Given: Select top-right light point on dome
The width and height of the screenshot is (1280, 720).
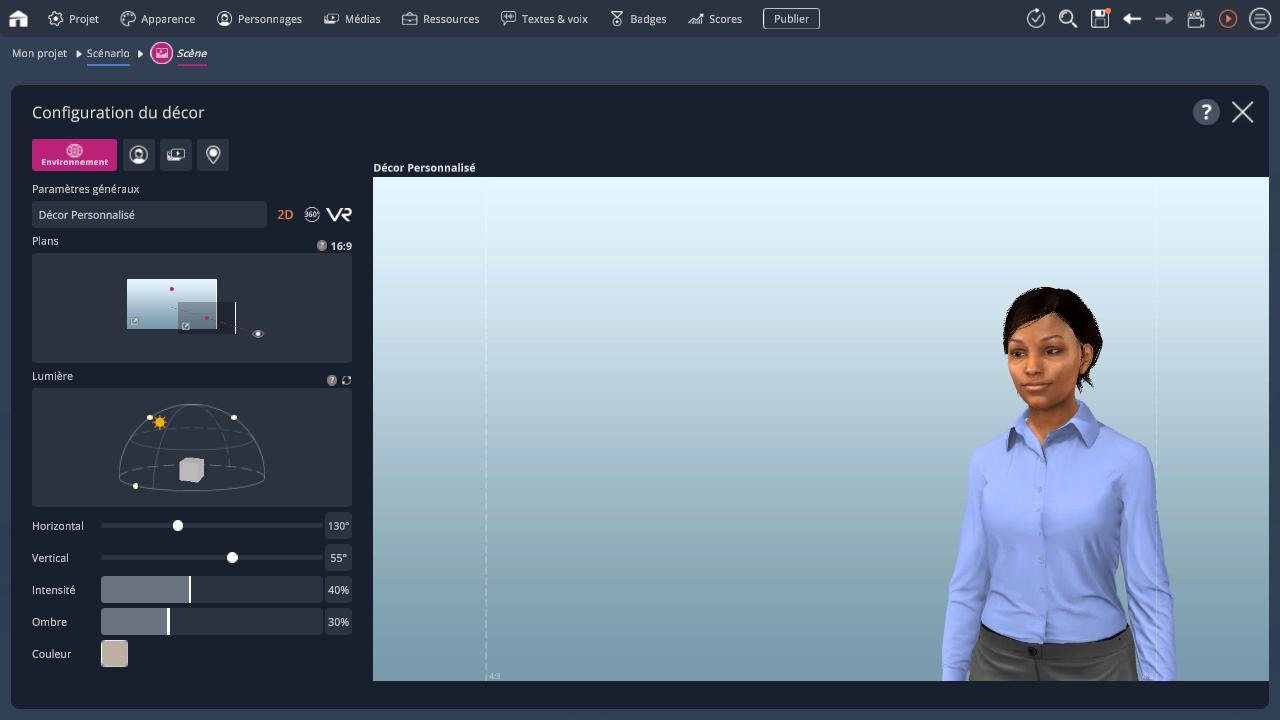Looking at the screenshot, I should click(x=234, y=417).
